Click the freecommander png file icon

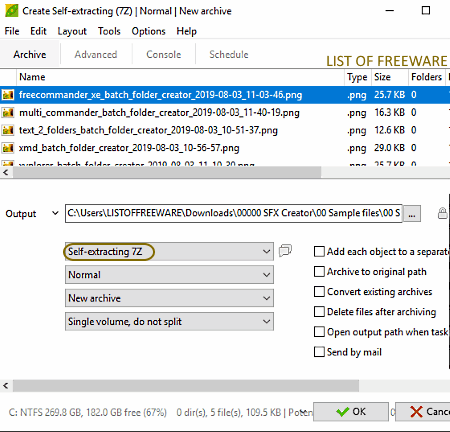(x=8, y=95)
